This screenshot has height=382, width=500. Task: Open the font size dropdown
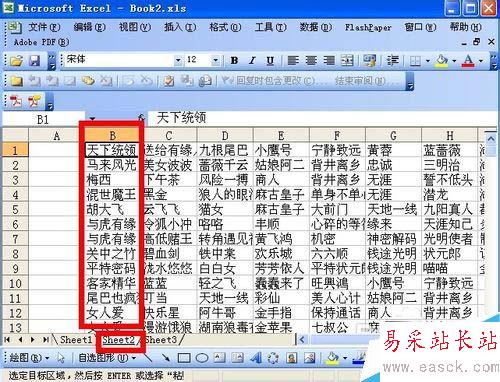[215, 60]
